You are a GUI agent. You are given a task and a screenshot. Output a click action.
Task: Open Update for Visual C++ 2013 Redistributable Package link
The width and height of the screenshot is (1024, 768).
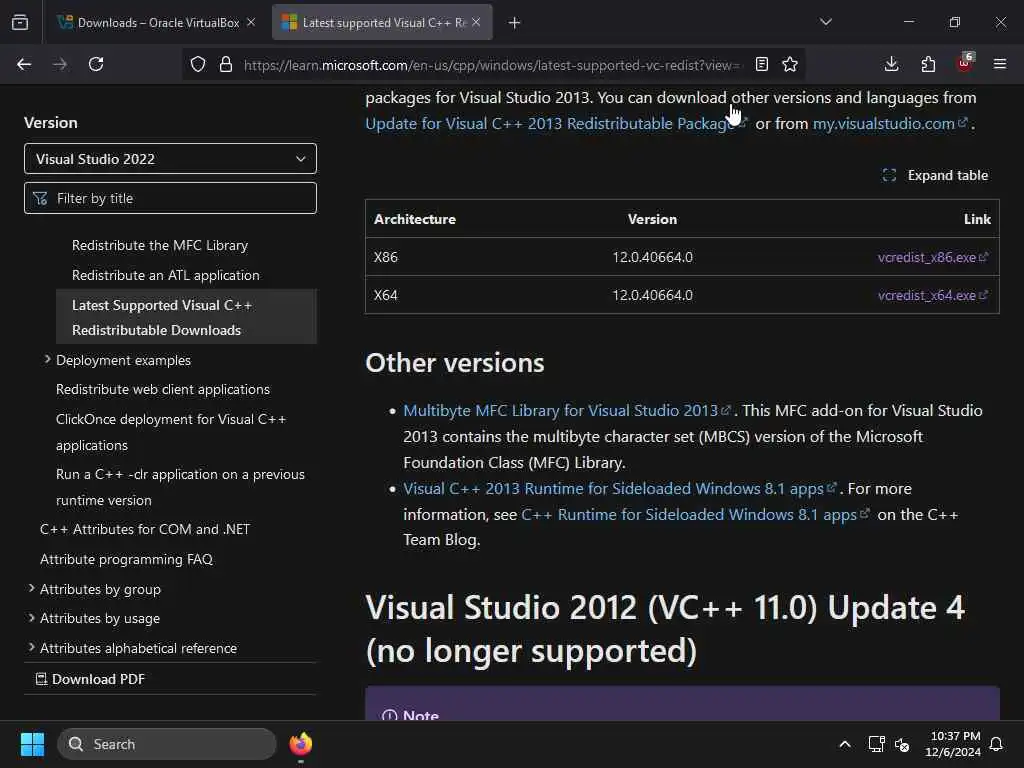[x=556, y=123]
